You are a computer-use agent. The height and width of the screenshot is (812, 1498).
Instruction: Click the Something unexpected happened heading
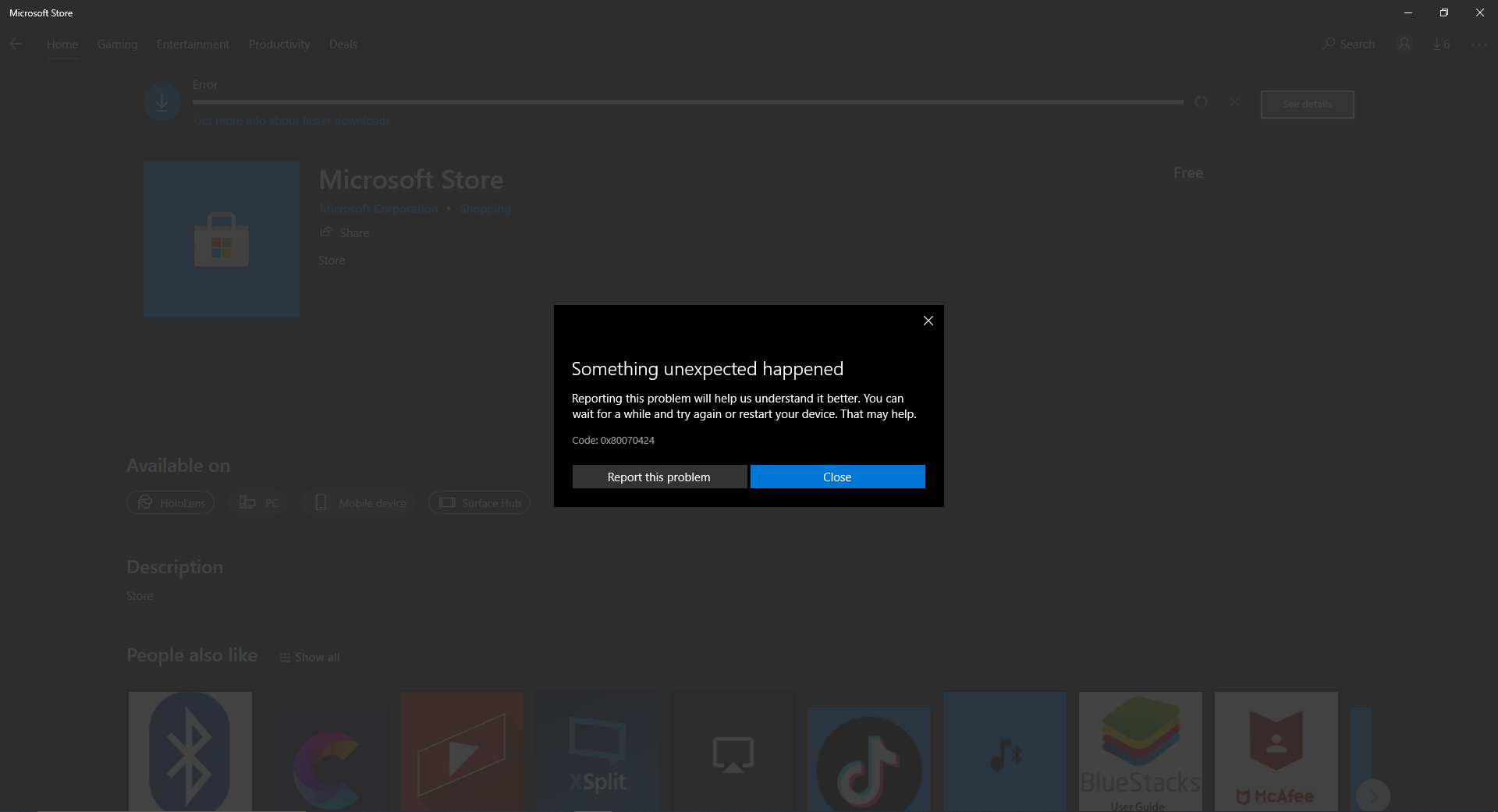pyautogui.click(x=708, y=369)
